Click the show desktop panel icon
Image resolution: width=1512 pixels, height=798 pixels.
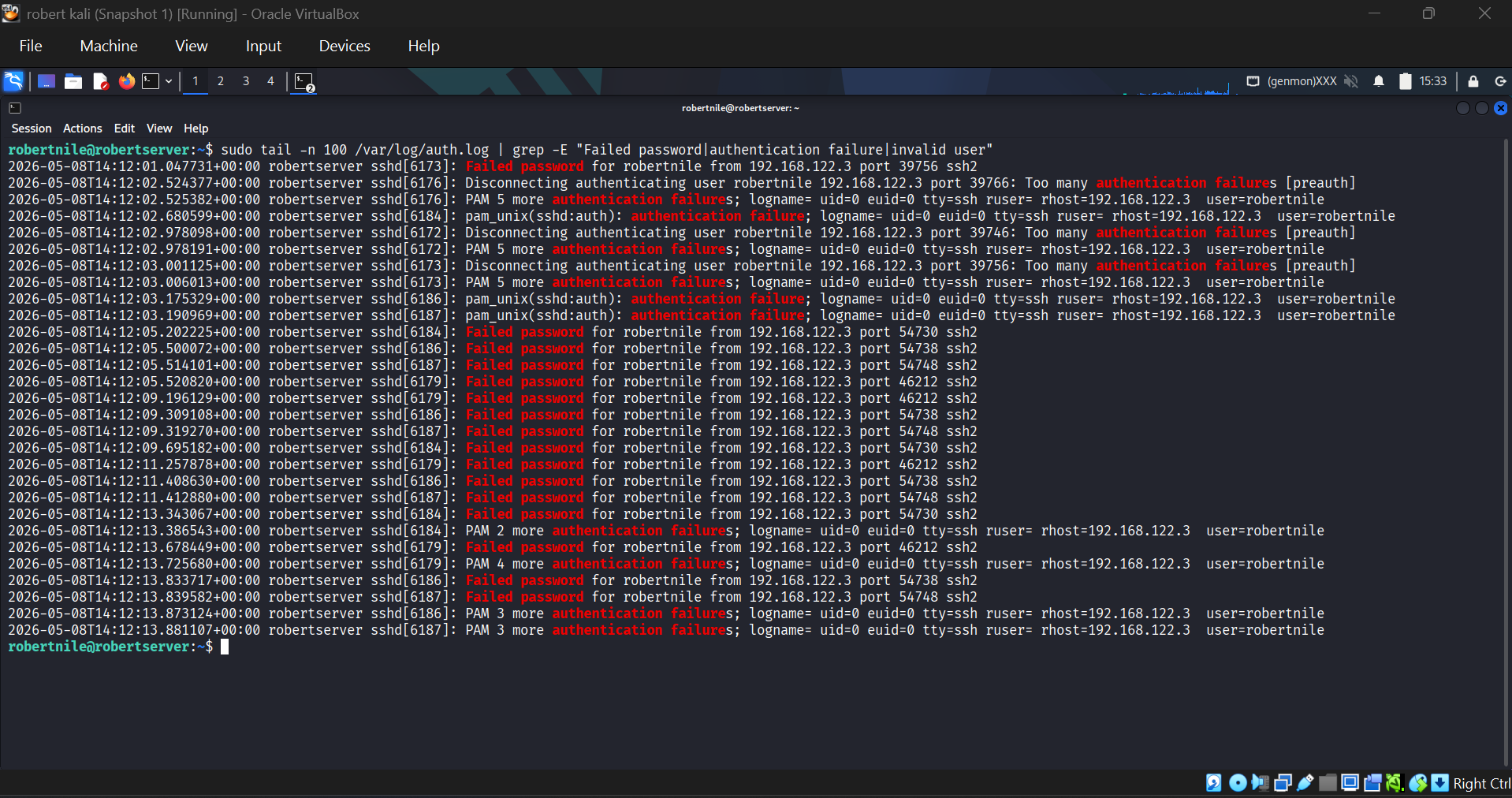(47, 81)
